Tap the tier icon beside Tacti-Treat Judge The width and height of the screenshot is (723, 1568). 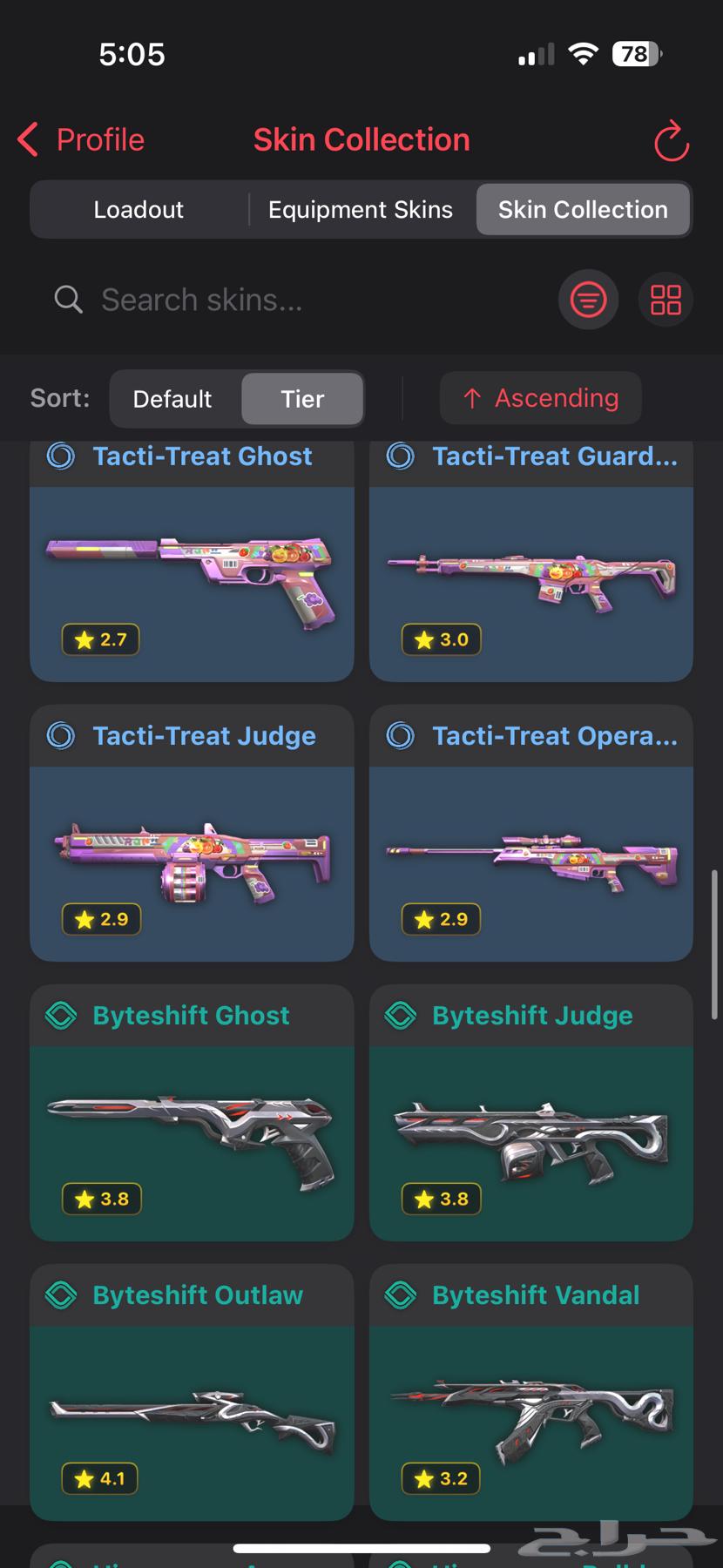[61, 735]
